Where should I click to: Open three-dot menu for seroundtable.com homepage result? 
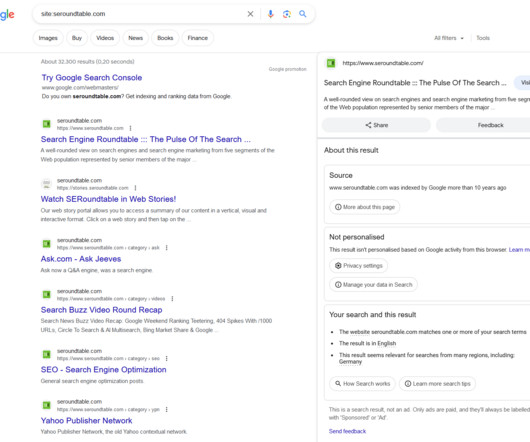pos(130,128)
